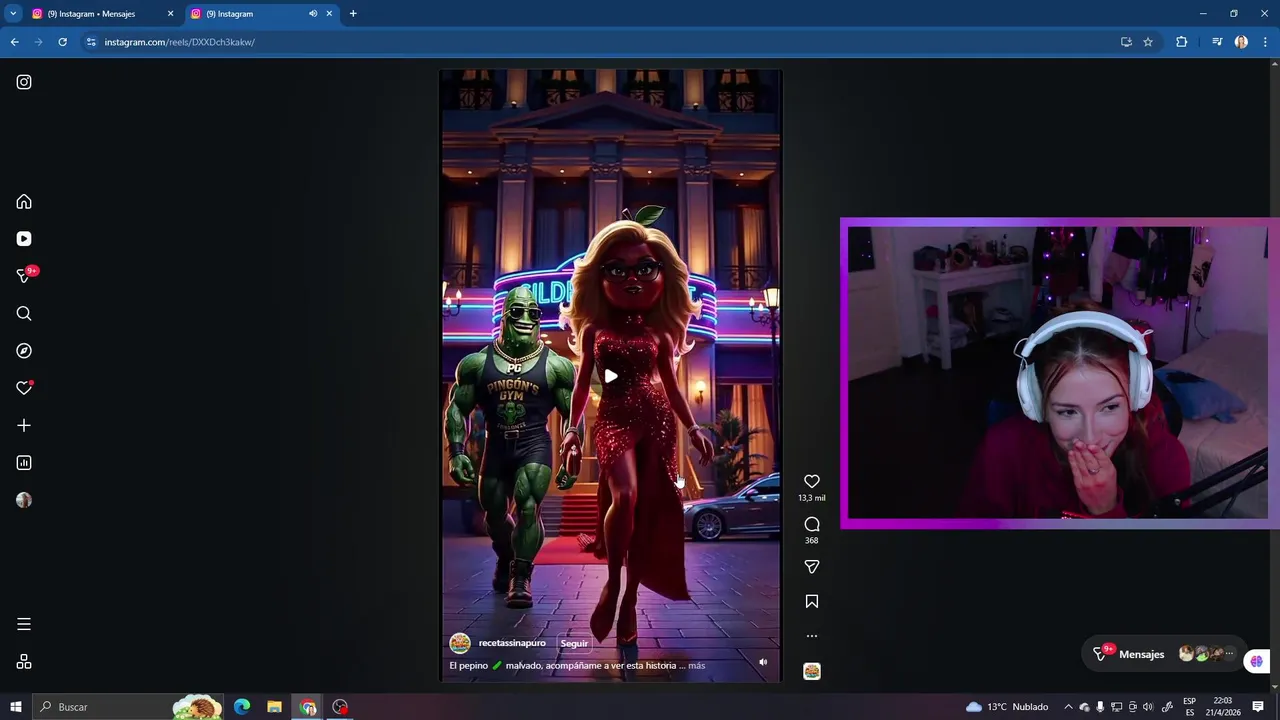Click recetassinapuro avatar on the reel

(460, 643)
